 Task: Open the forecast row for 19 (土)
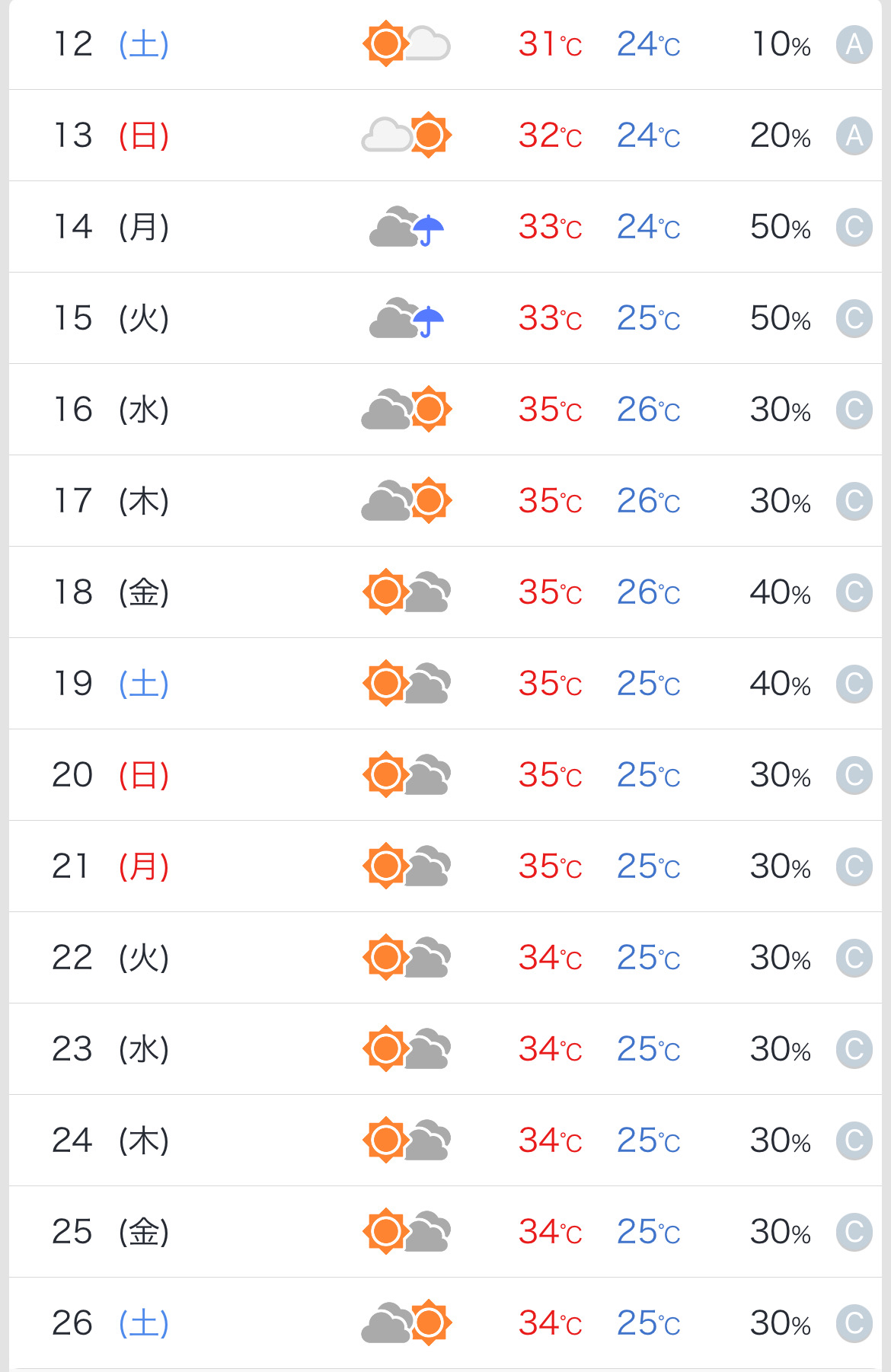[445, 684]
